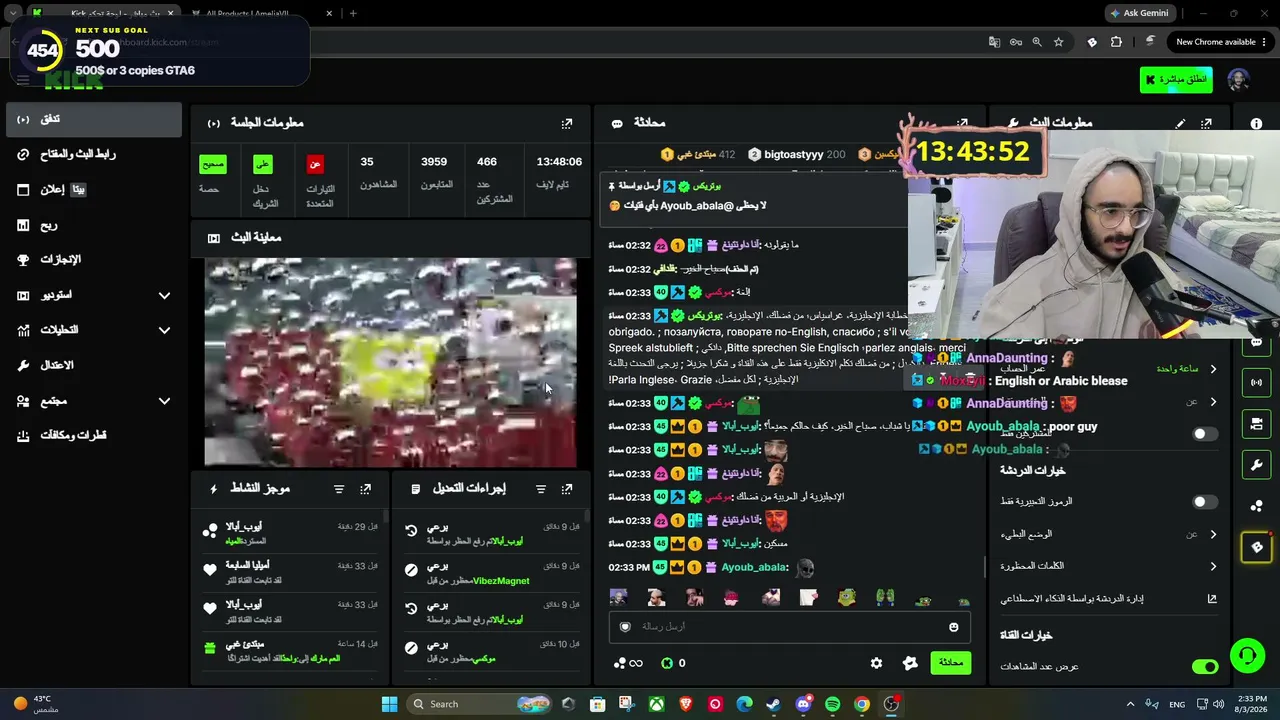
Task: Click the info circle icon at top right
Action: tap(1256, 123)
